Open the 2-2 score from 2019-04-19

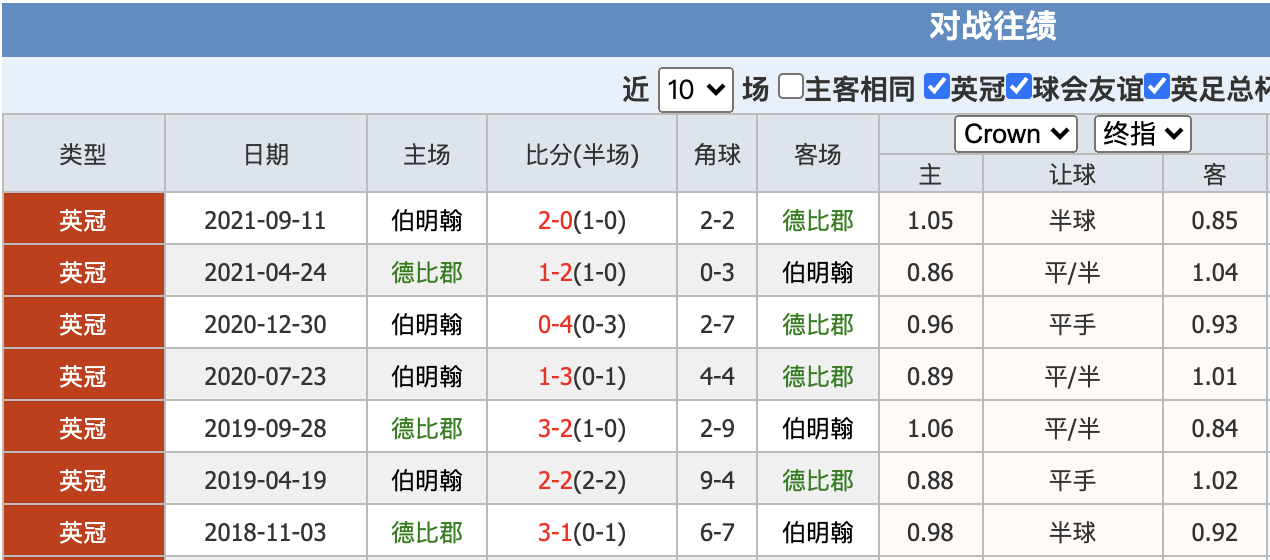[555, 480]
